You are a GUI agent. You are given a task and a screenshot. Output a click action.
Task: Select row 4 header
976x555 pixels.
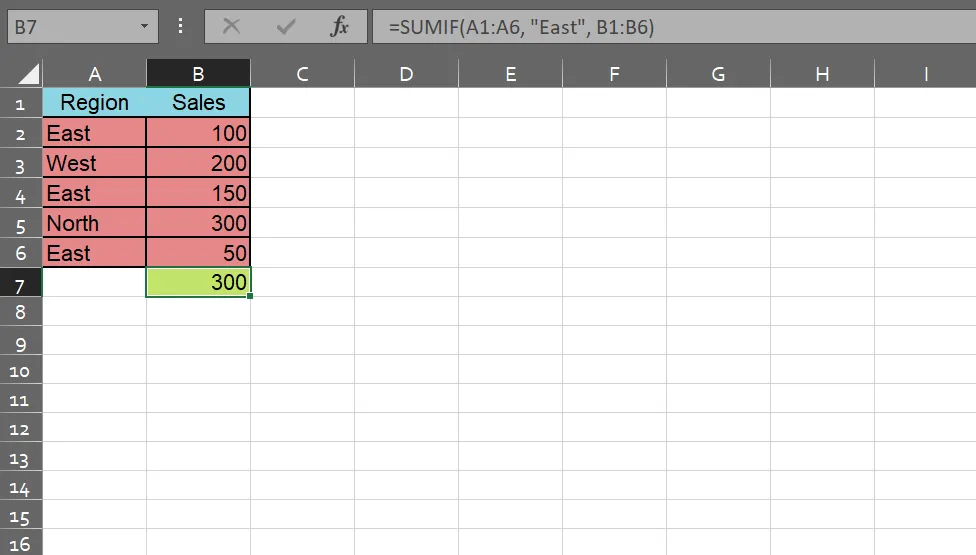click(x=21, y=193)
